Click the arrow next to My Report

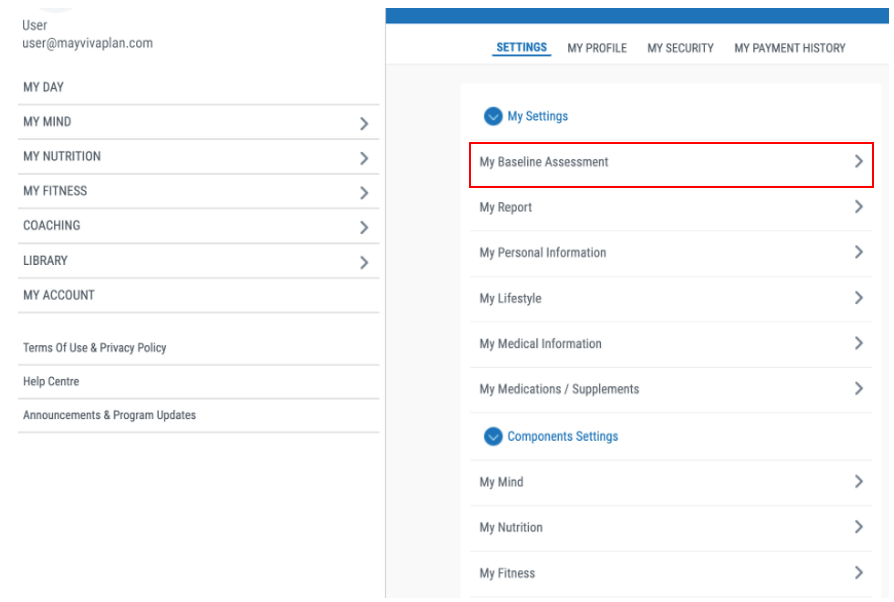[x=858, y=207]
